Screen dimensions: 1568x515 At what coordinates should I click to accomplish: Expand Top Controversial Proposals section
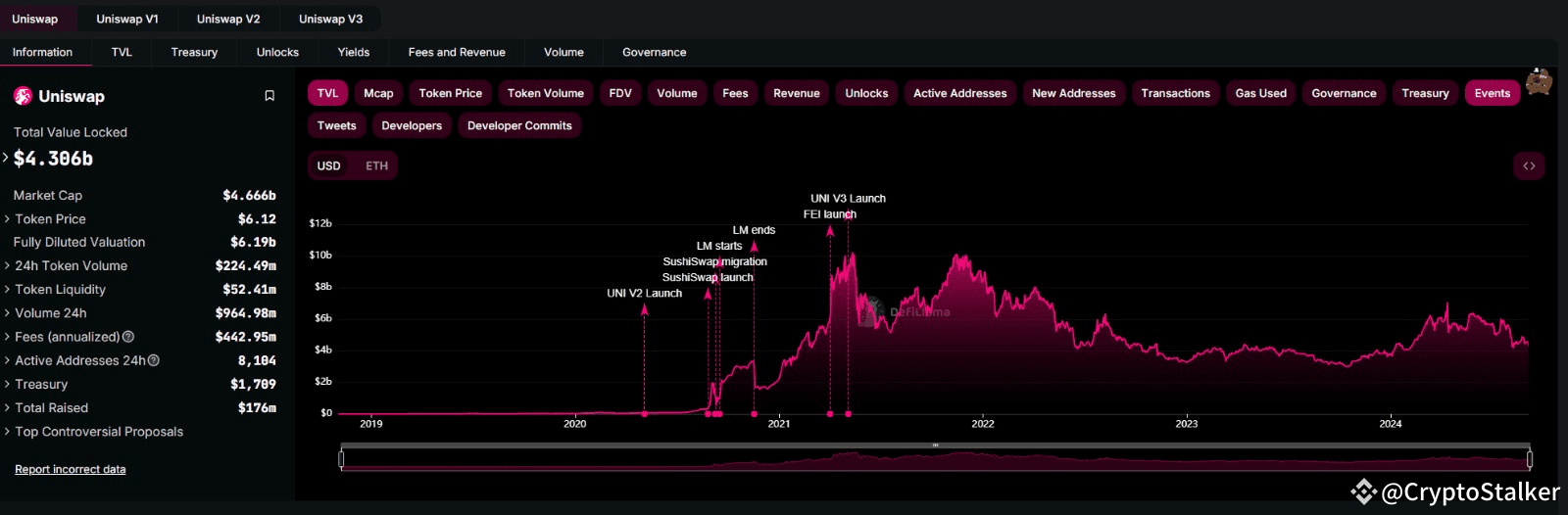click(98, 432)
